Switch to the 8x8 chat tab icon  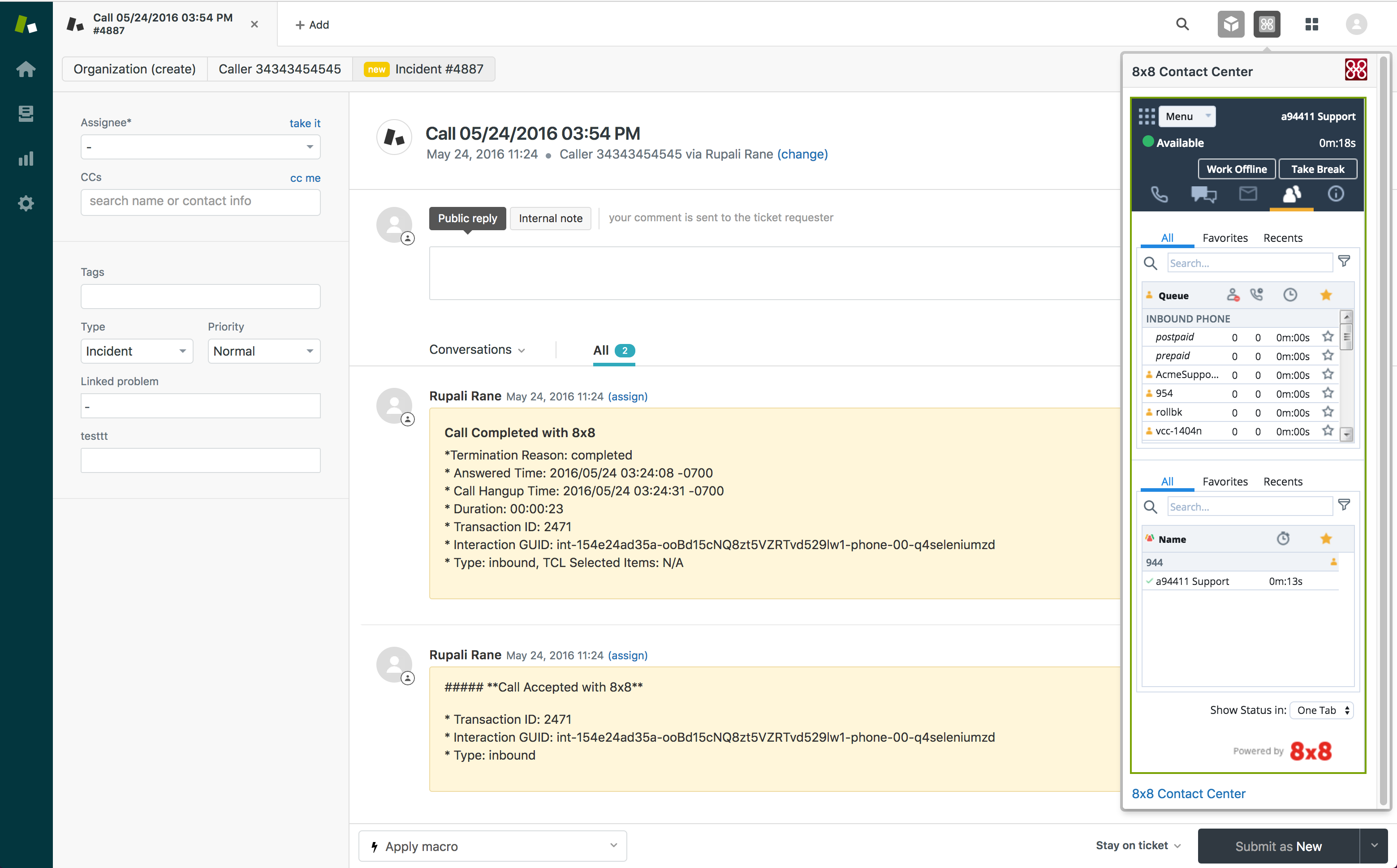(1203, 195)
